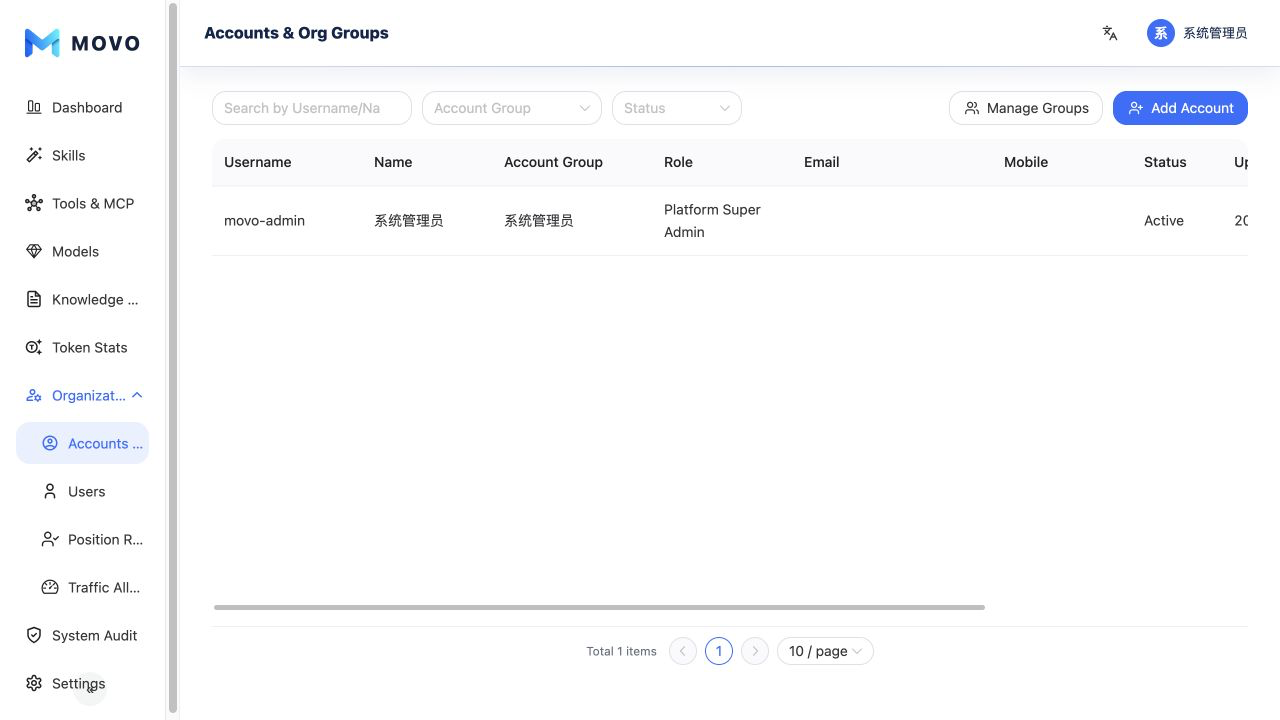
Task: Open Settings in the sidebar
Action: (83, 683)
